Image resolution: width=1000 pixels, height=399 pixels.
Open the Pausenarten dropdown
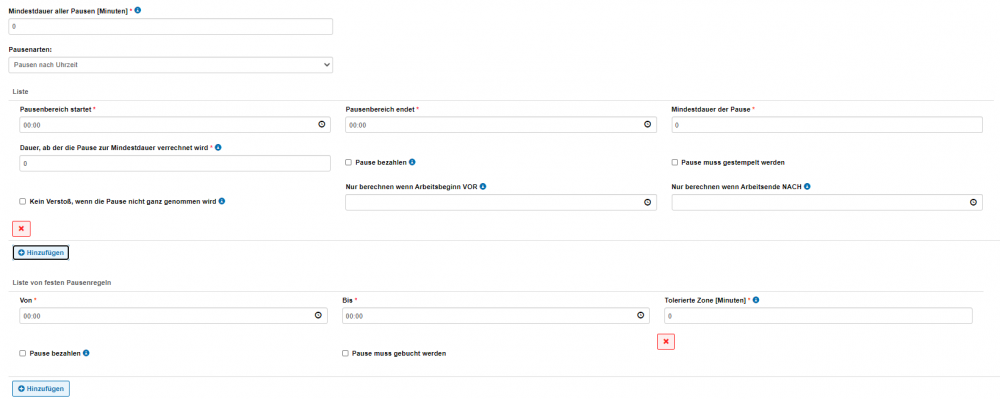click(170, 65)
